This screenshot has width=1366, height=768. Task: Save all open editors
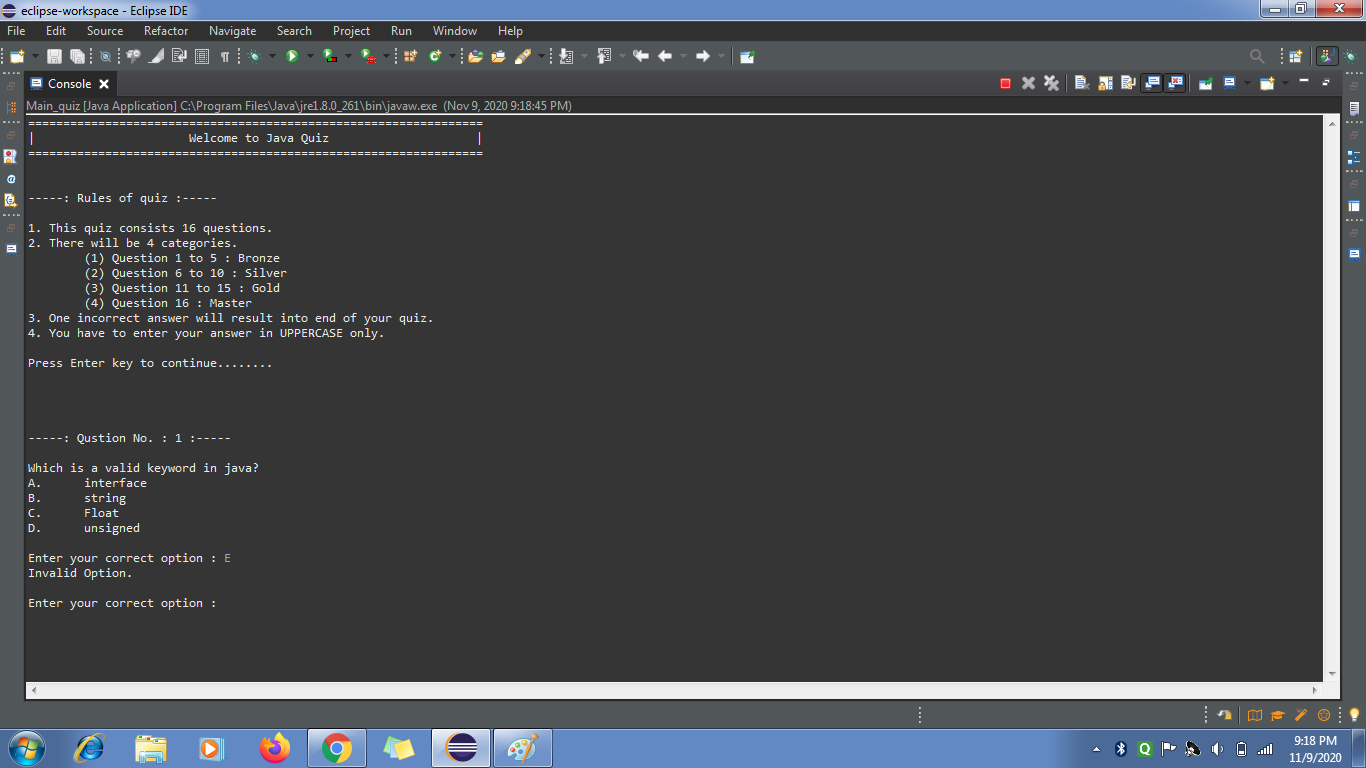tap(79, 56)
